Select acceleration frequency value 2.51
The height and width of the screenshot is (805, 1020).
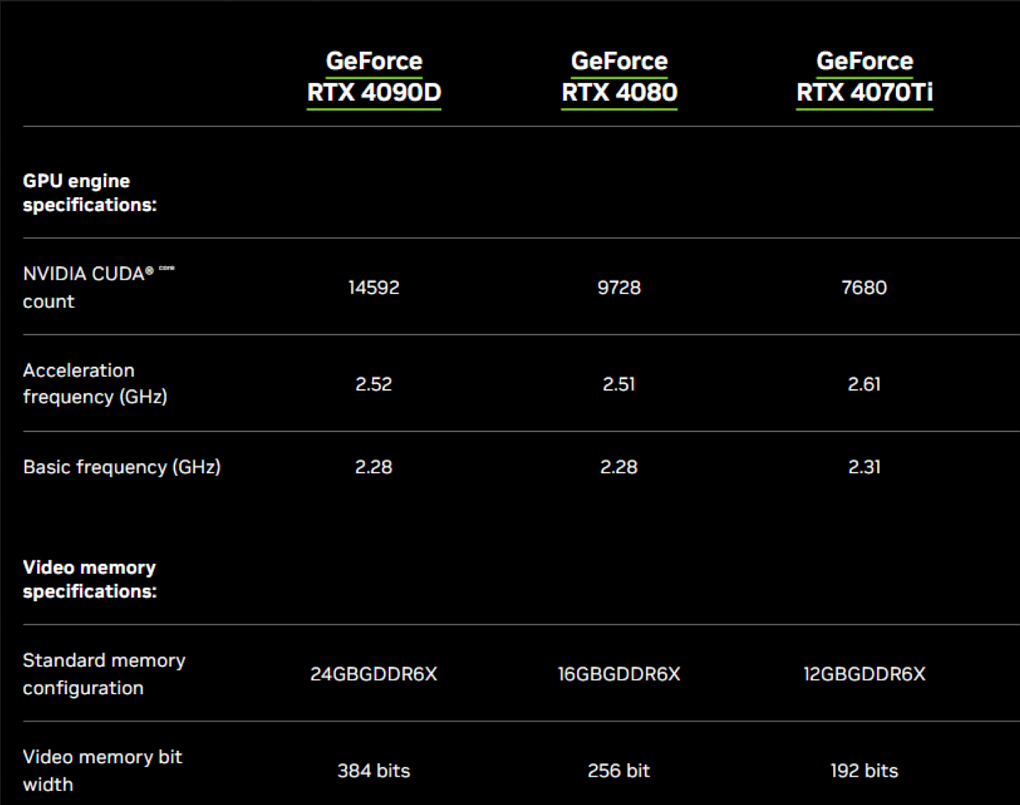[x=619, y=384]
